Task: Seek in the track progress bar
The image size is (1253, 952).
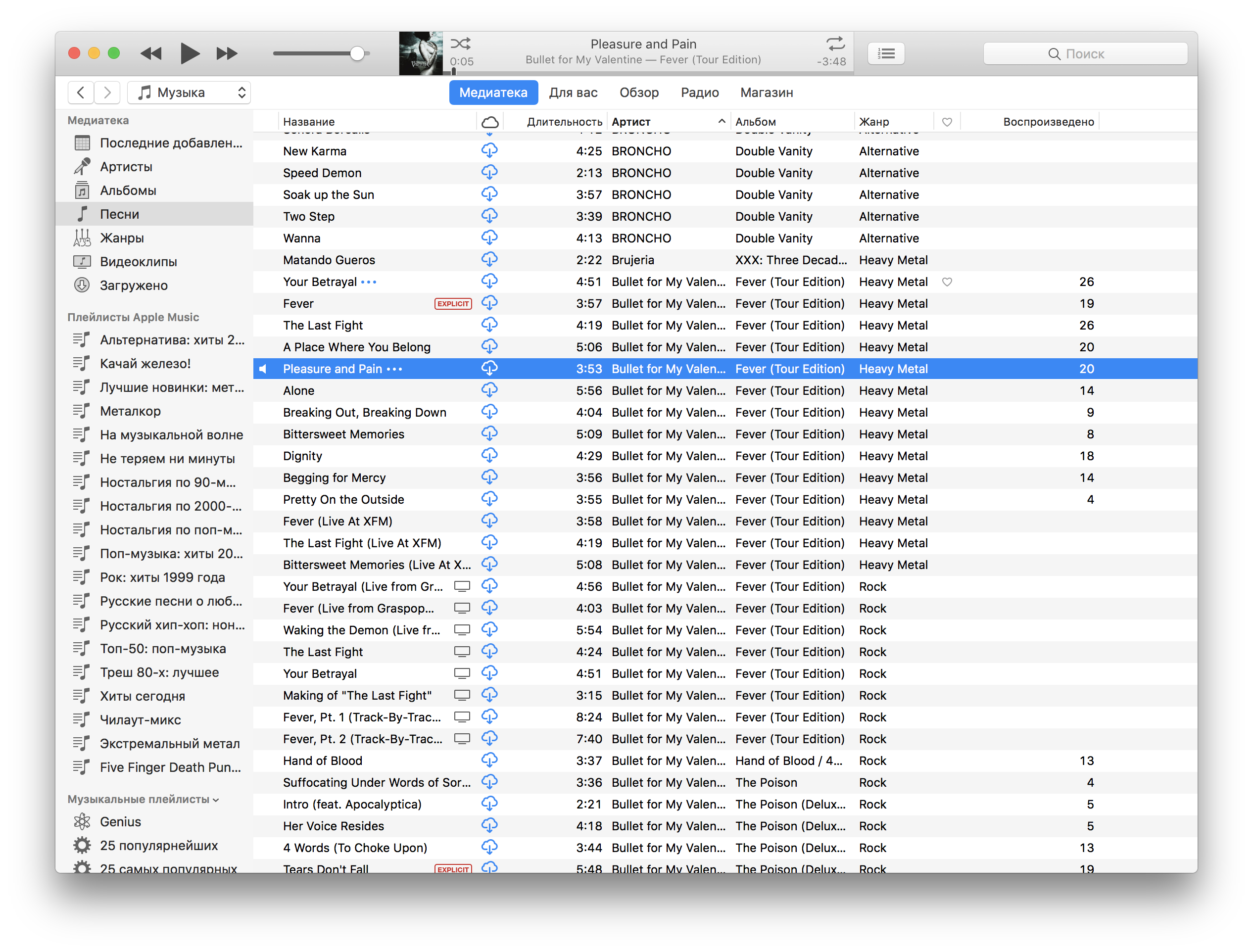Action: [x=649, y=73]
